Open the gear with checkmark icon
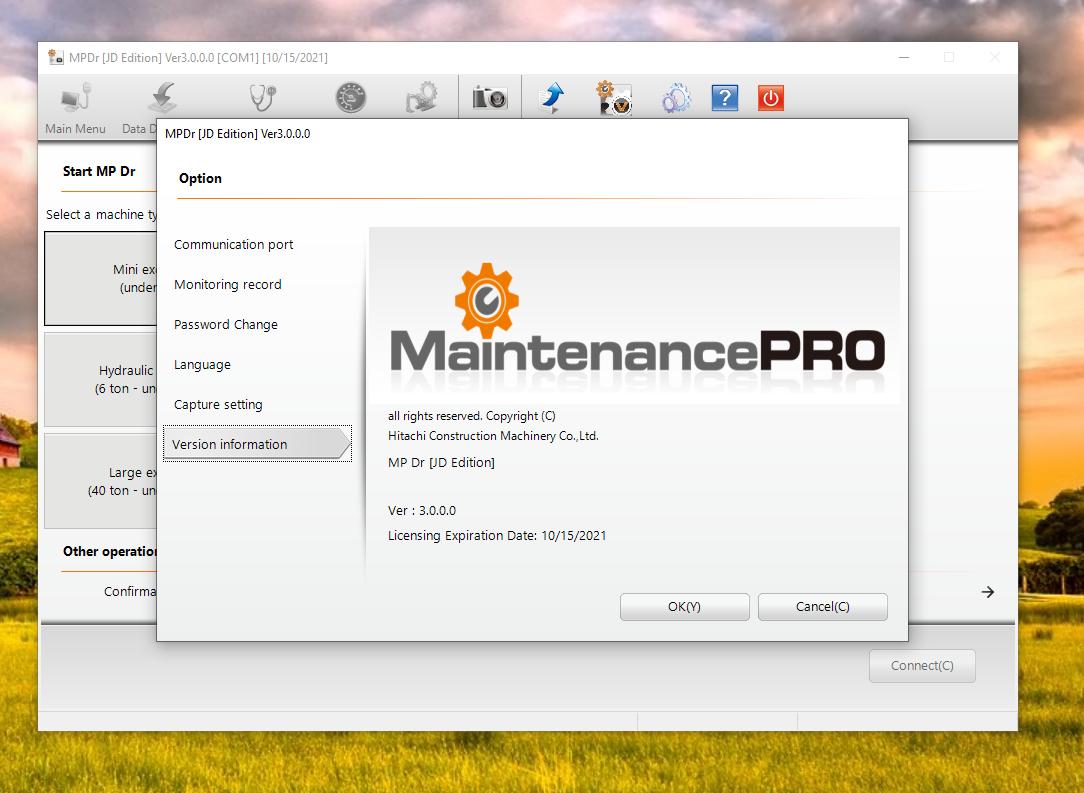 point(614,98)
